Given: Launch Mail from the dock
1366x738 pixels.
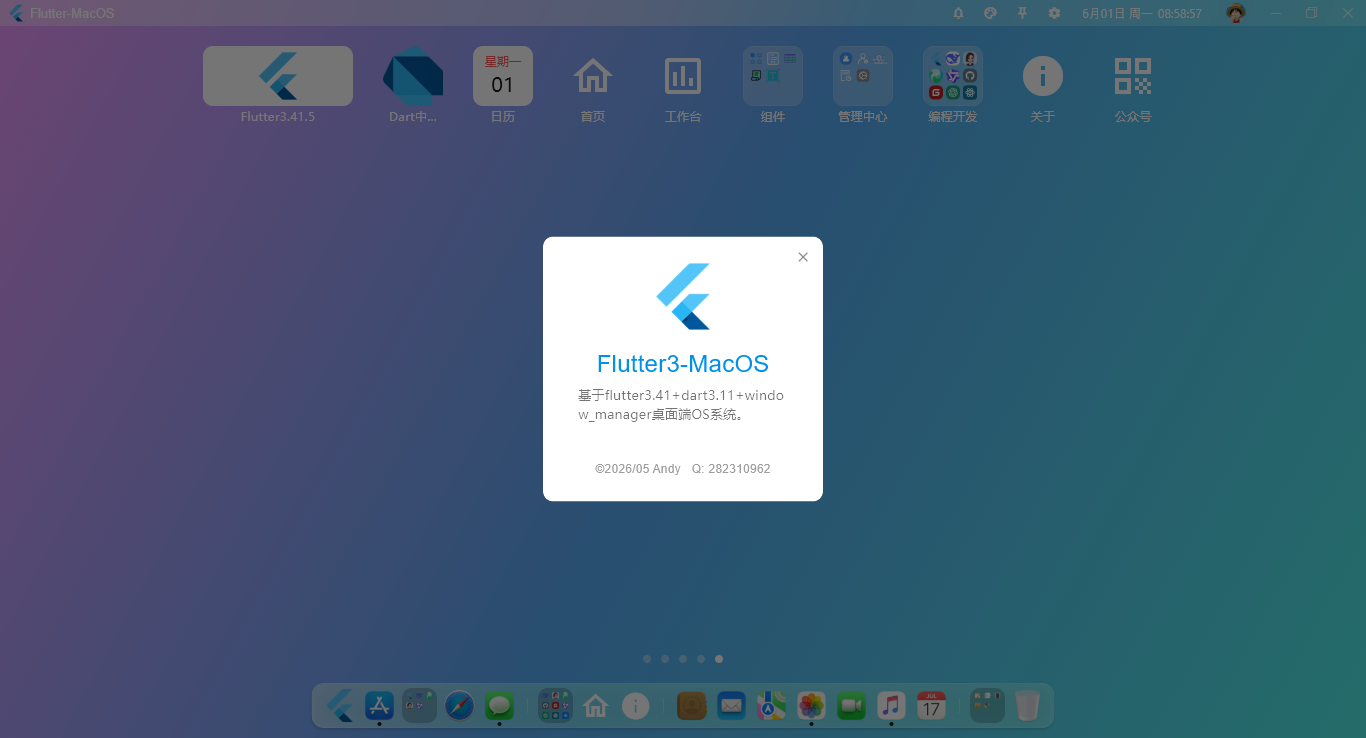Looking at the screenshot, I should (731, 706).
